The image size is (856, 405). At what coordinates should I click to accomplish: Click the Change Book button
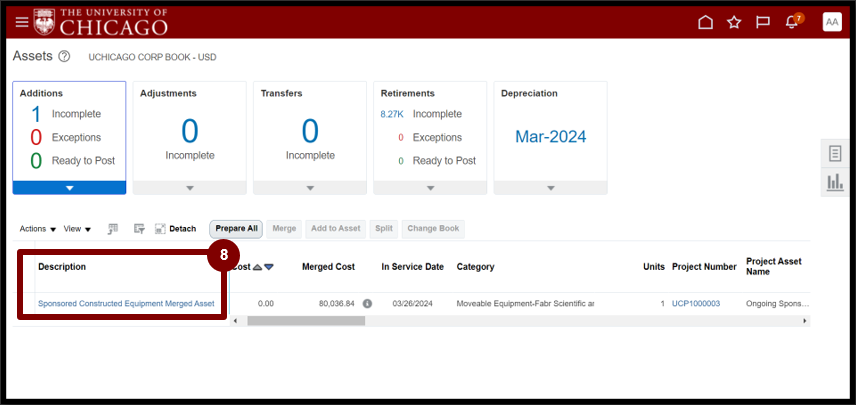coord(433,229)
